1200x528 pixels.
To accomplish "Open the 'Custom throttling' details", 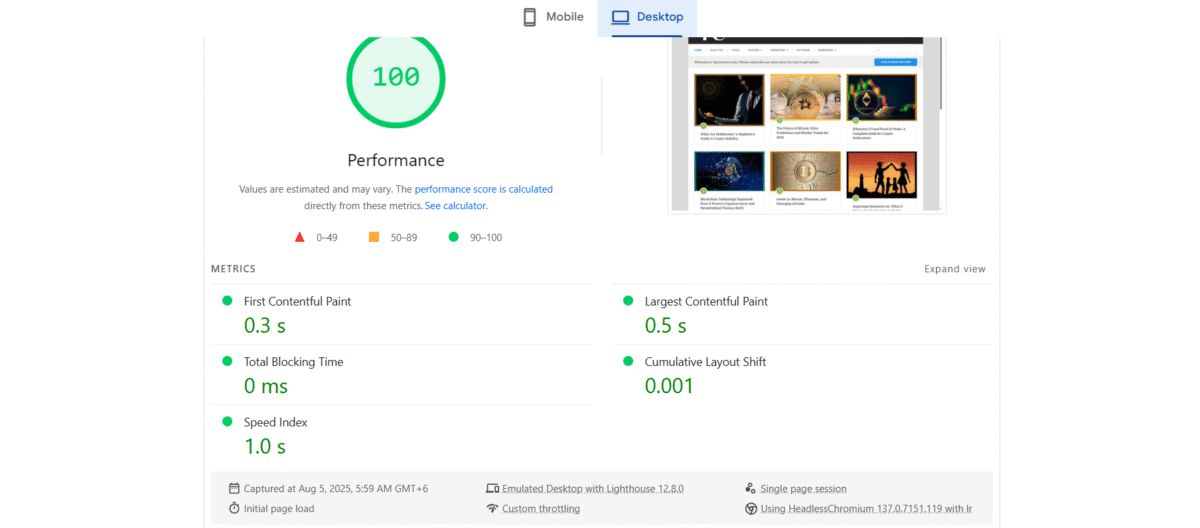I will [x=541, y=509].
